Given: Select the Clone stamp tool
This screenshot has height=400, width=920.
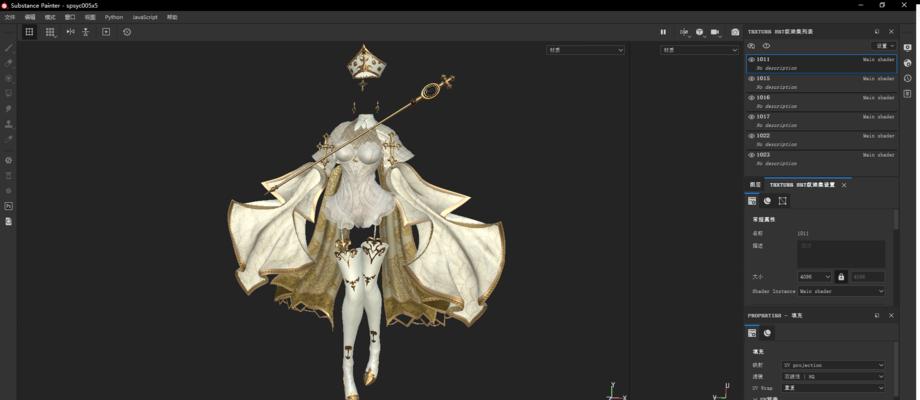Looking at the screenshot, I should [x=9, y=124].
